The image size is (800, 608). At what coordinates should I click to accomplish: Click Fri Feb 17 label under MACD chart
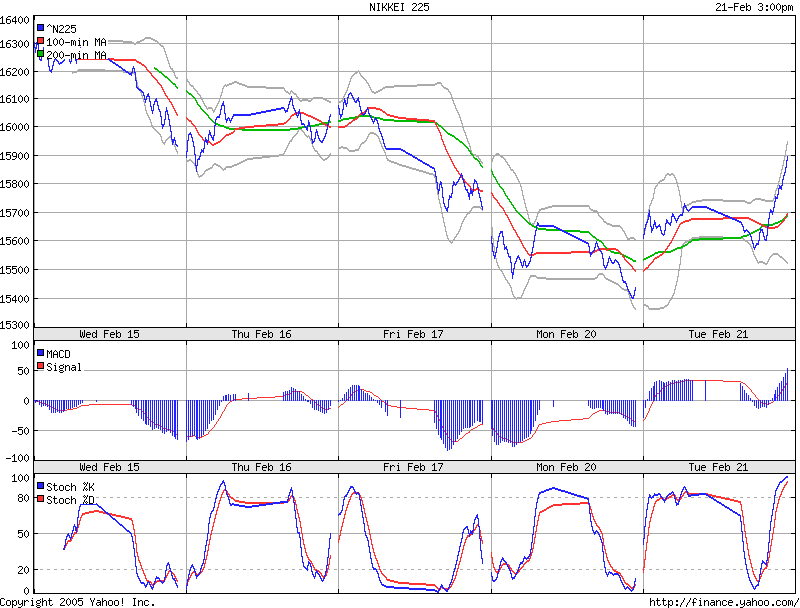click(x=413, y=467)
